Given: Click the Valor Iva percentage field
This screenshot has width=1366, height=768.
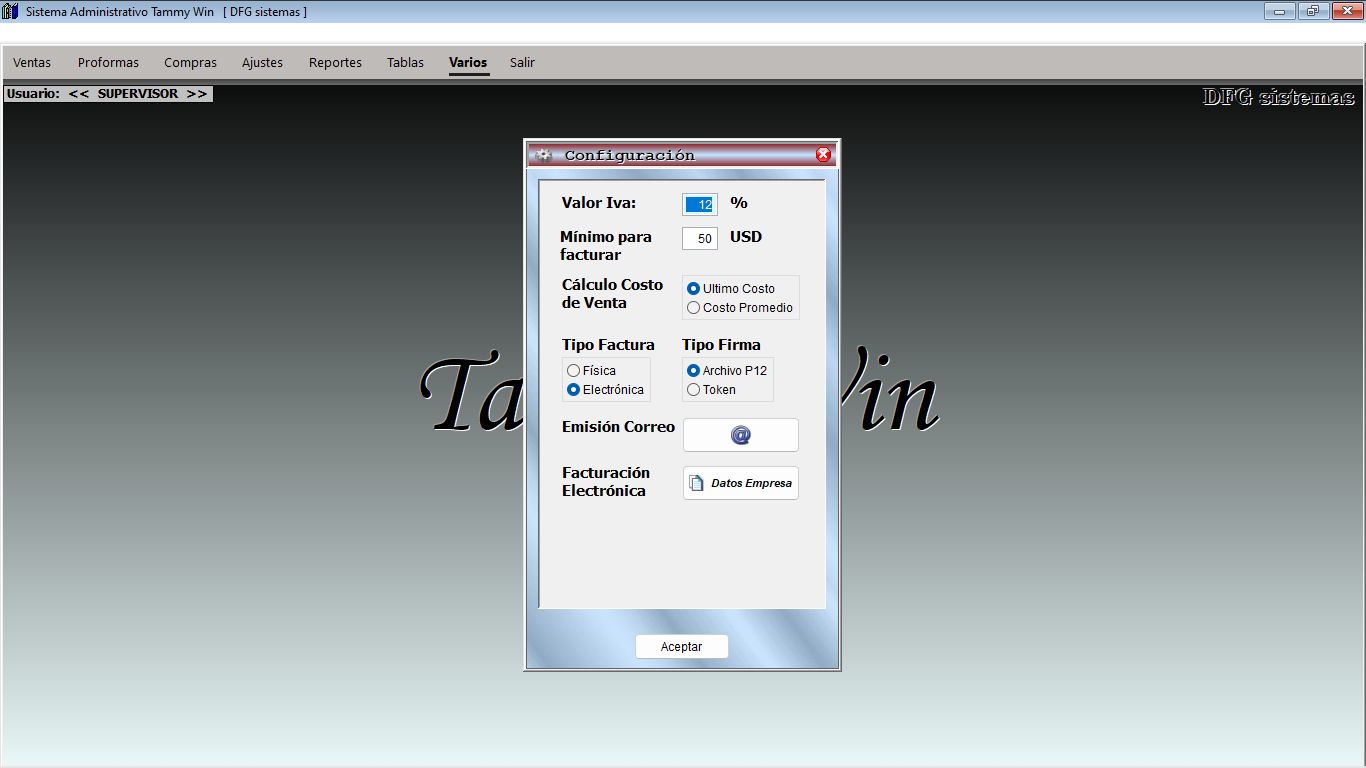Looking at the screenshot, I should pyautogui.click(x=700, y=204).
